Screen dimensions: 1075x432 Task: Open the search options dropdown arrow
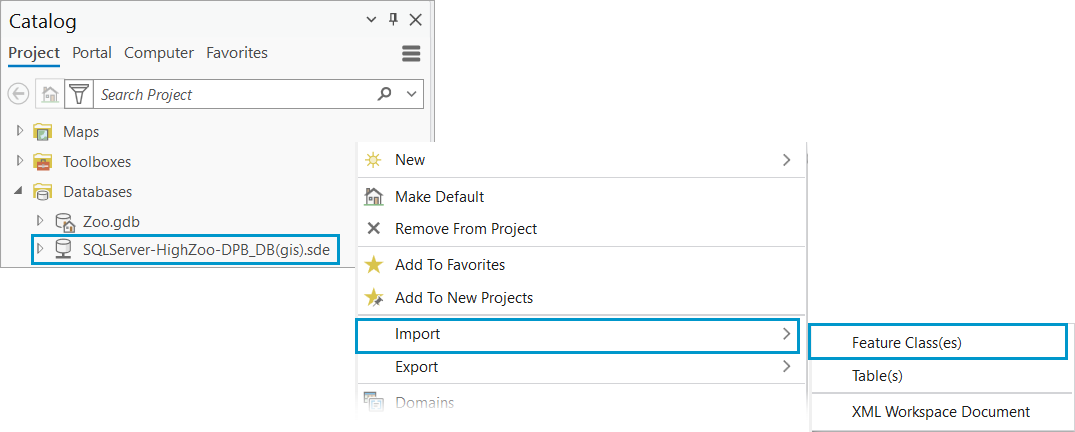click(x=411, y=94)
